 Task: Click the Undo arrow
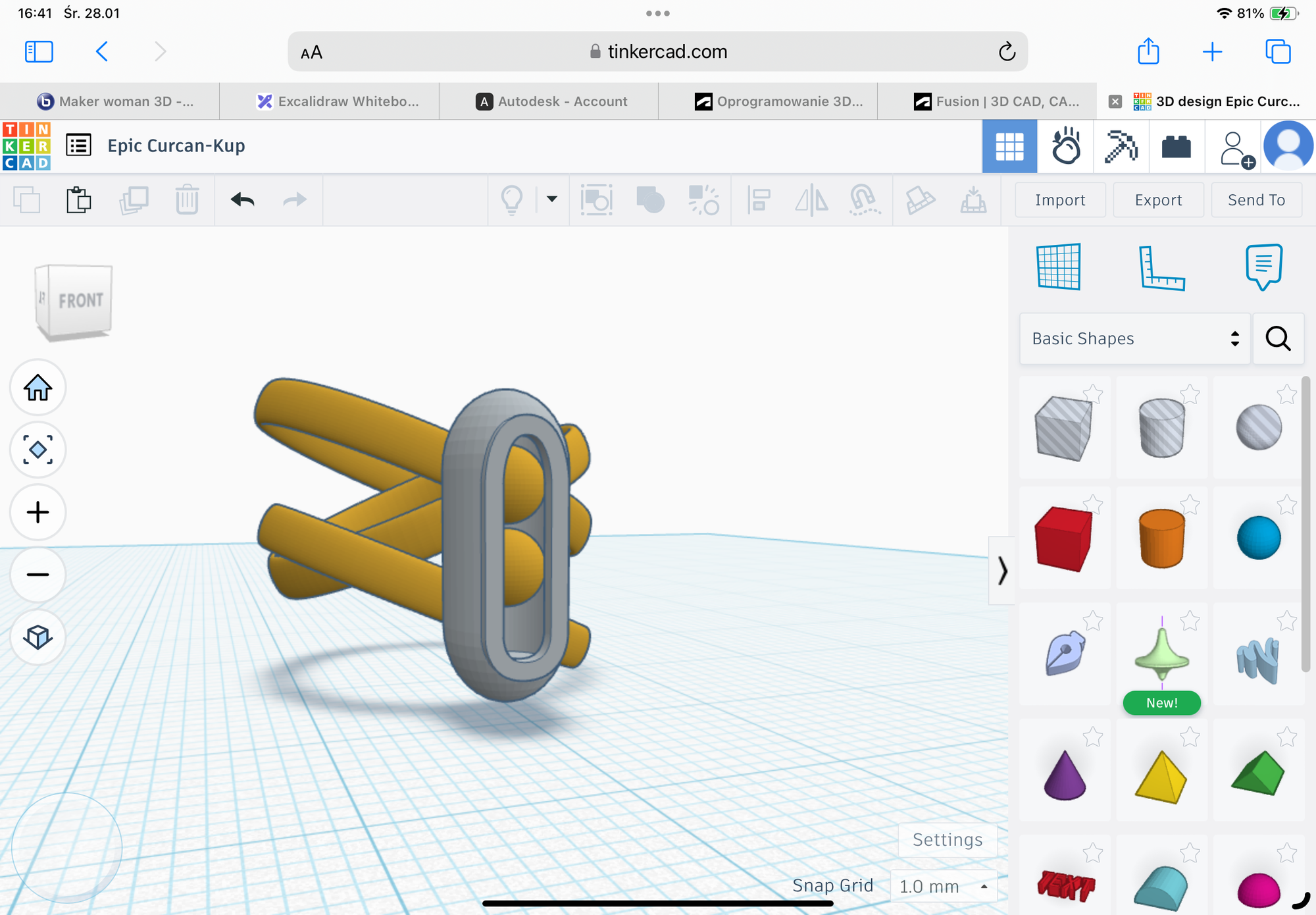[x=242, y=199]
